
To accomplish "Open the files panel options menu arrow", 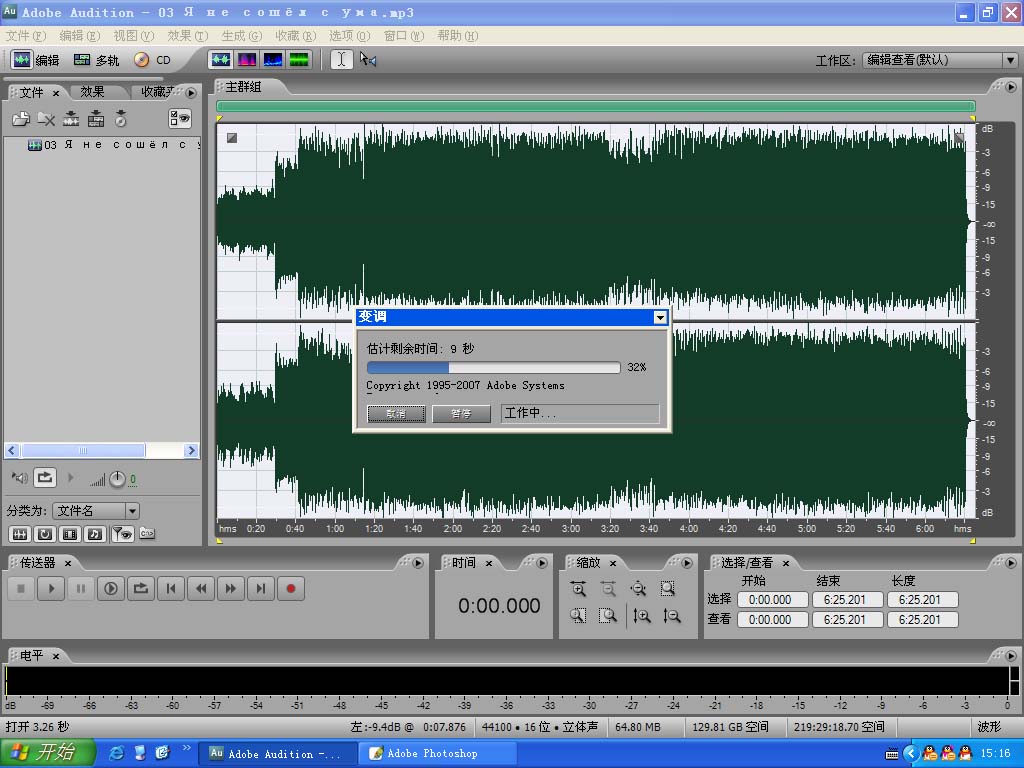I will [191, 93].
